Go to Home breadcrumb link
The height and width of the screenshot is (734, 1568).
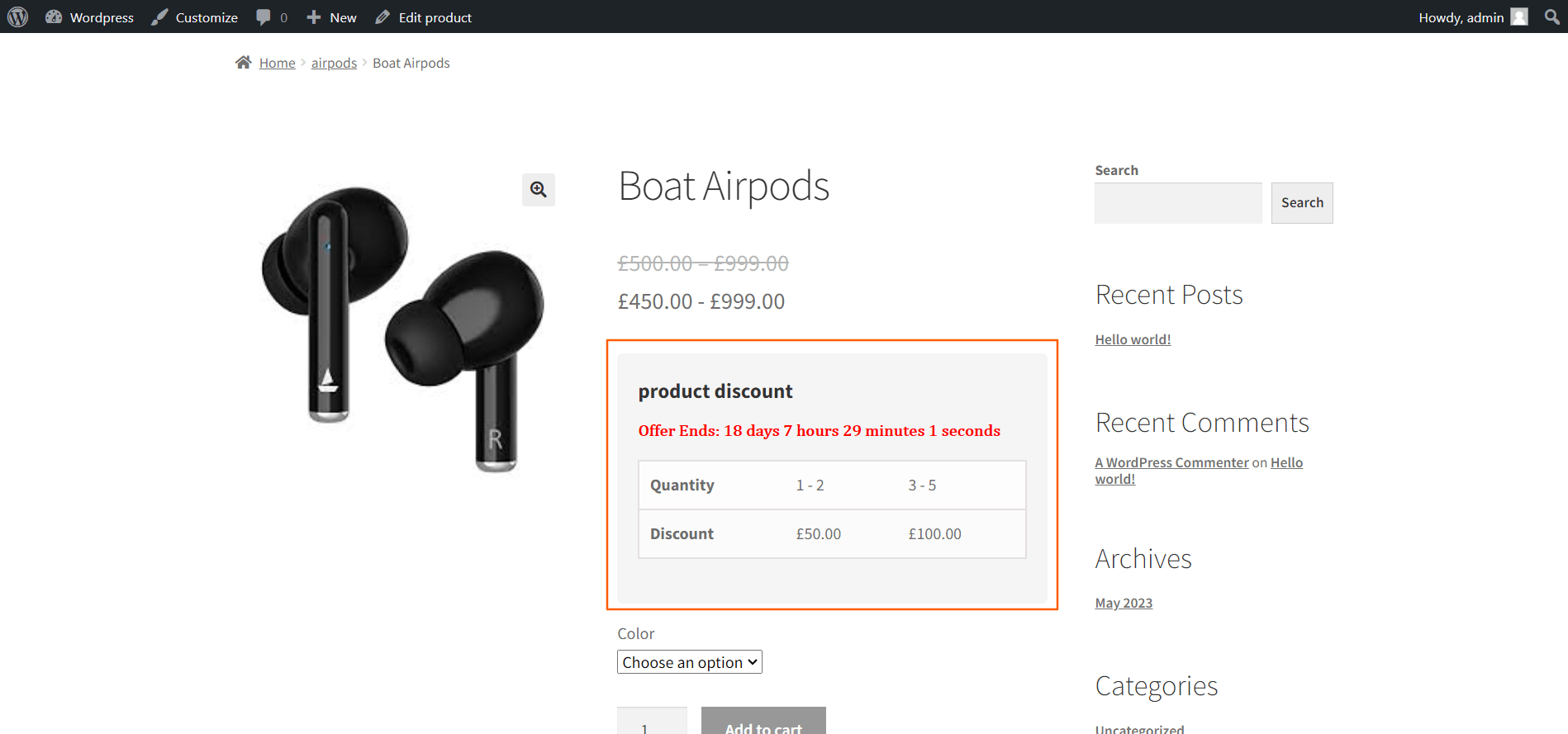coord(277,63)
